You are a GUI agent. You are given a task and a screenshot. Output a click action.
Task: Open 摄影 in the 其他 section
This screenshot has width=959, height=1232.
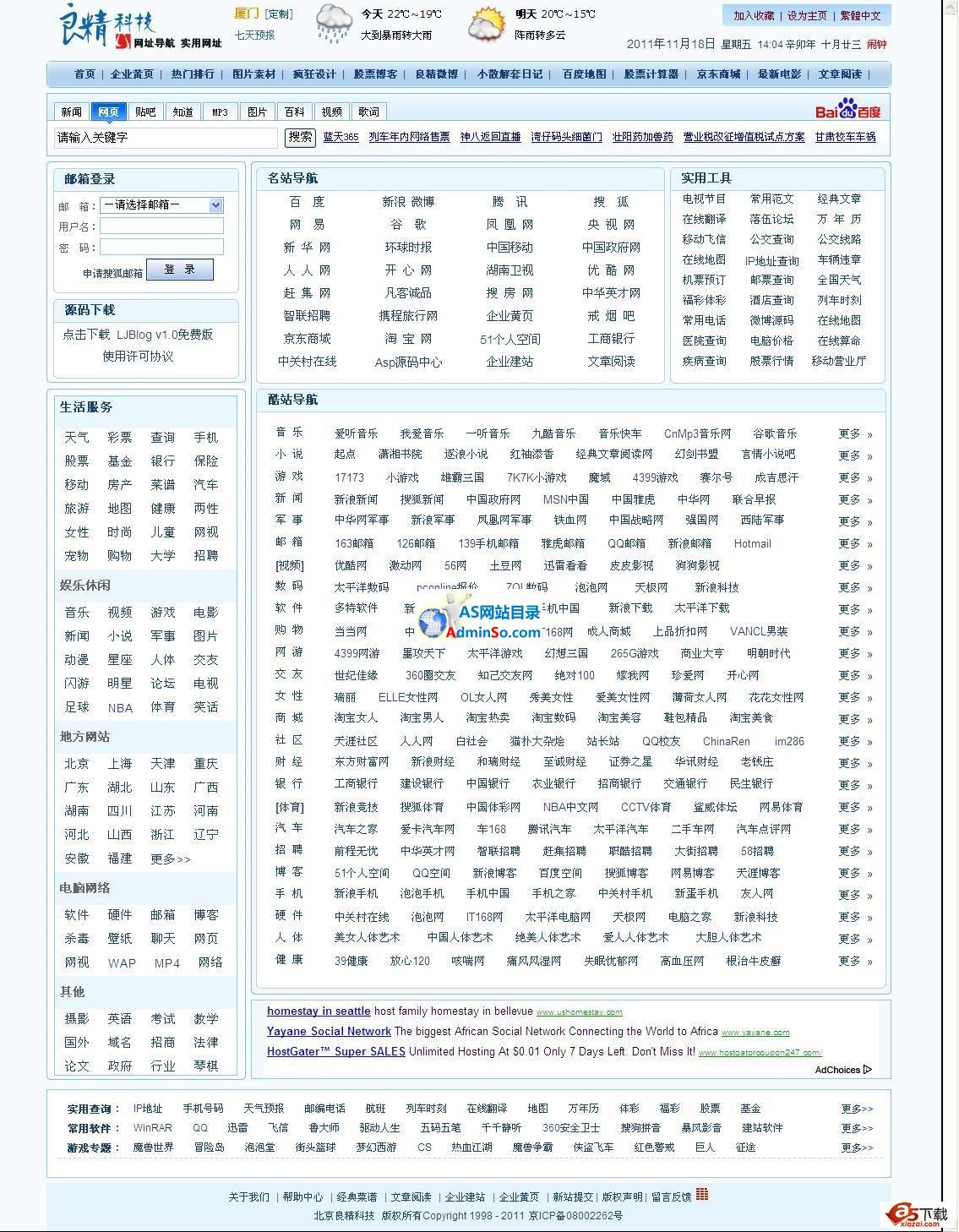[77, 1019]
